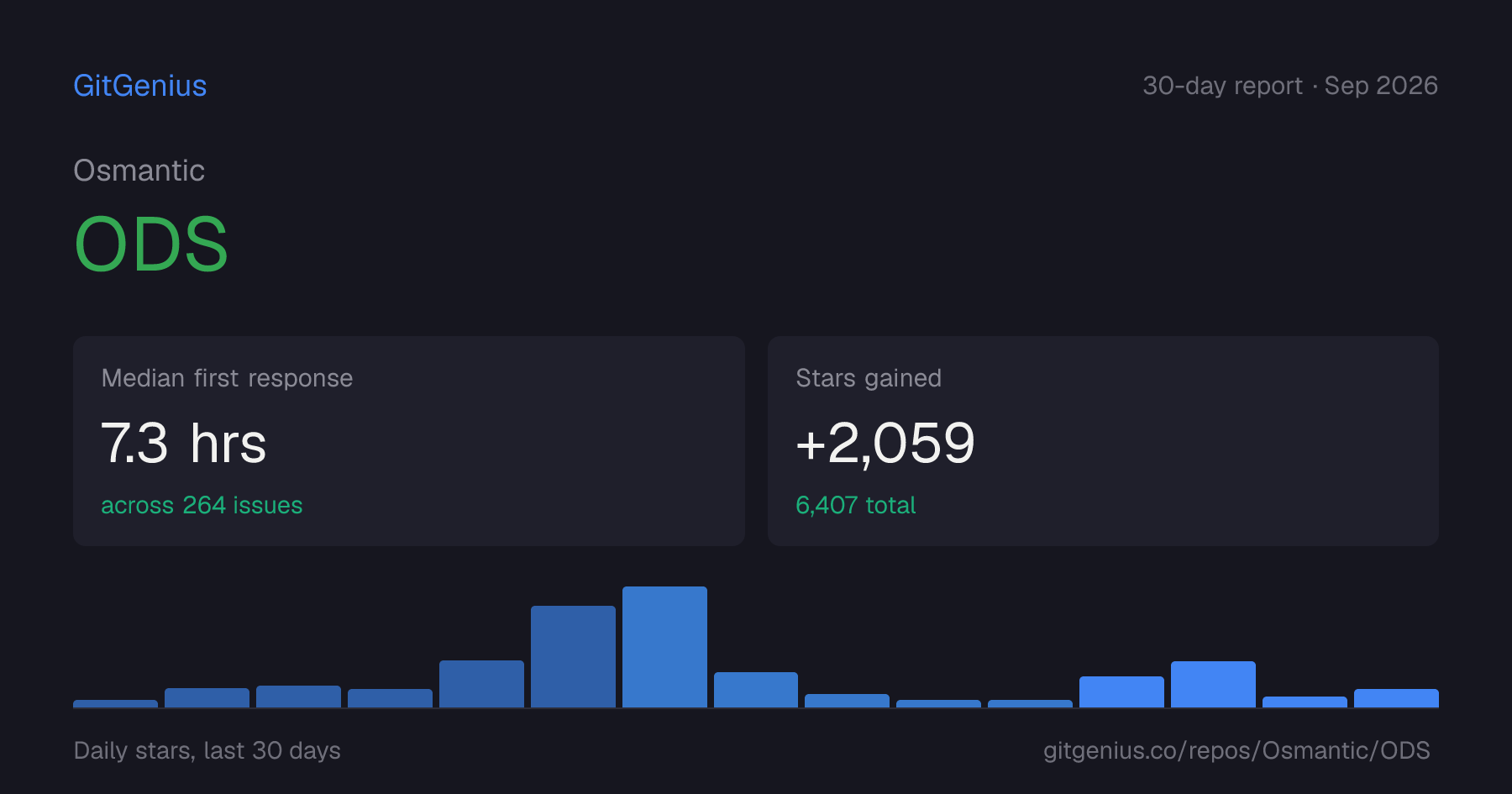This screenshot has width=1512, height=794.
Task: Select the ODS repository title
Action: pos(151,245)
